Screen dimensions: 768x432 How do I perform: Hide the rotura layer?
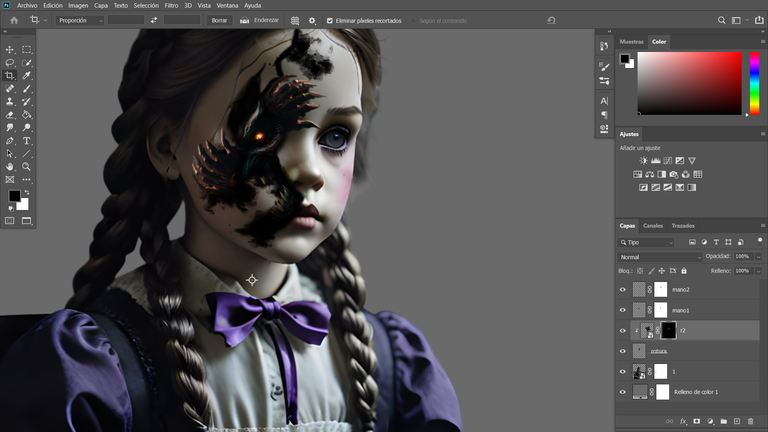623,351
